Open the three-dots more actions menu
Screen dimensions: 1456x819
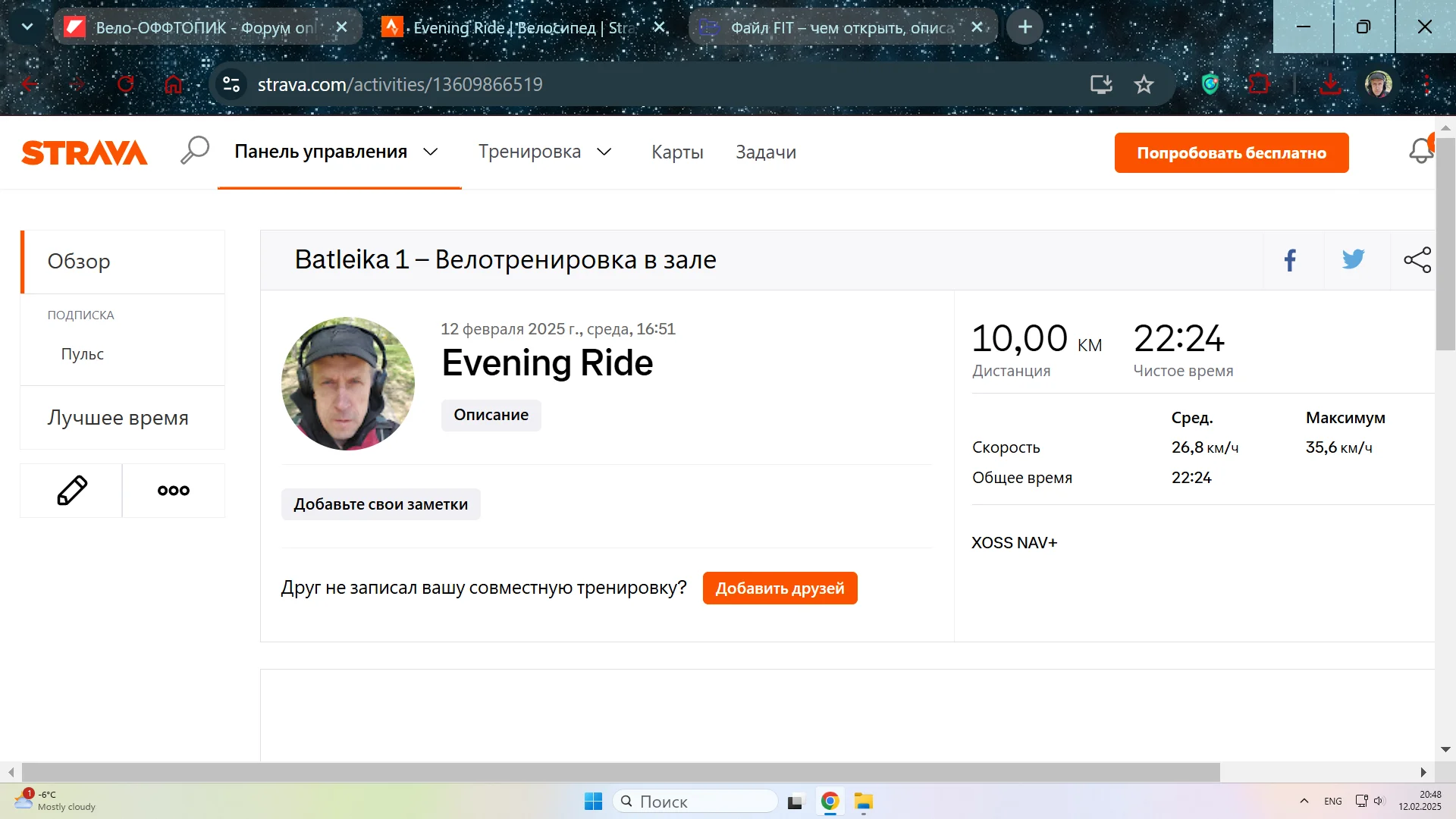pyautogui.click(x=174, y=491)
